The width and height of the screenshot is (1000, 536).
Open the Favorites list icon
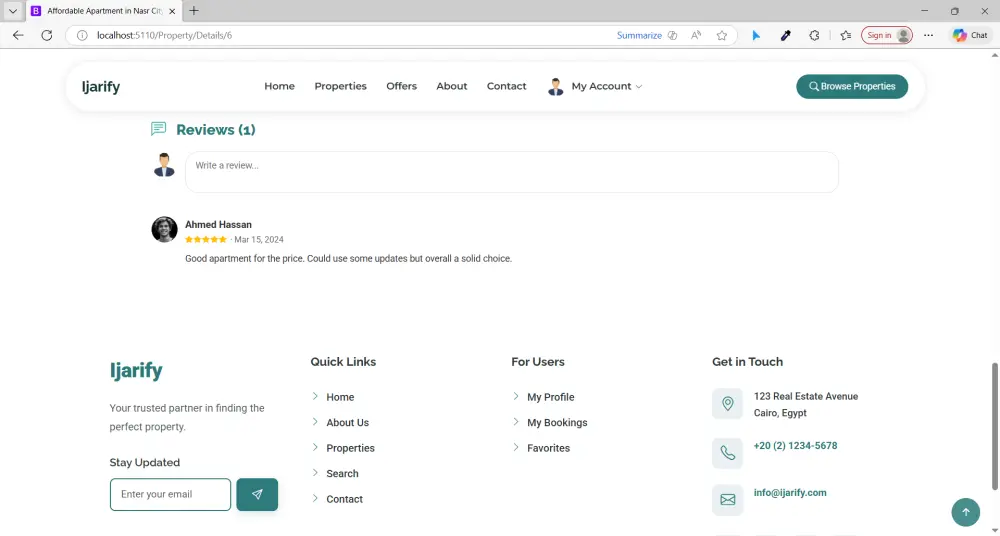(846, 35)
